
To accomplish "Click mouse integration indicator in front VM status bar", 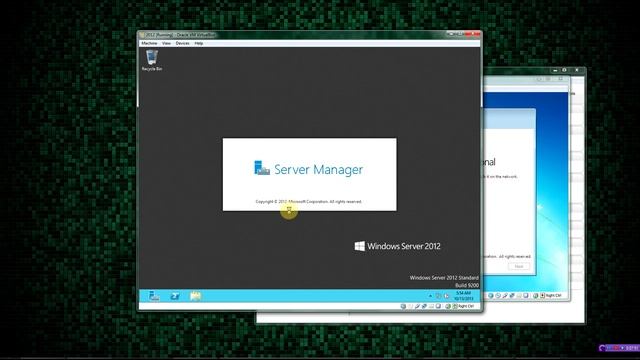I will click(455, 306).
